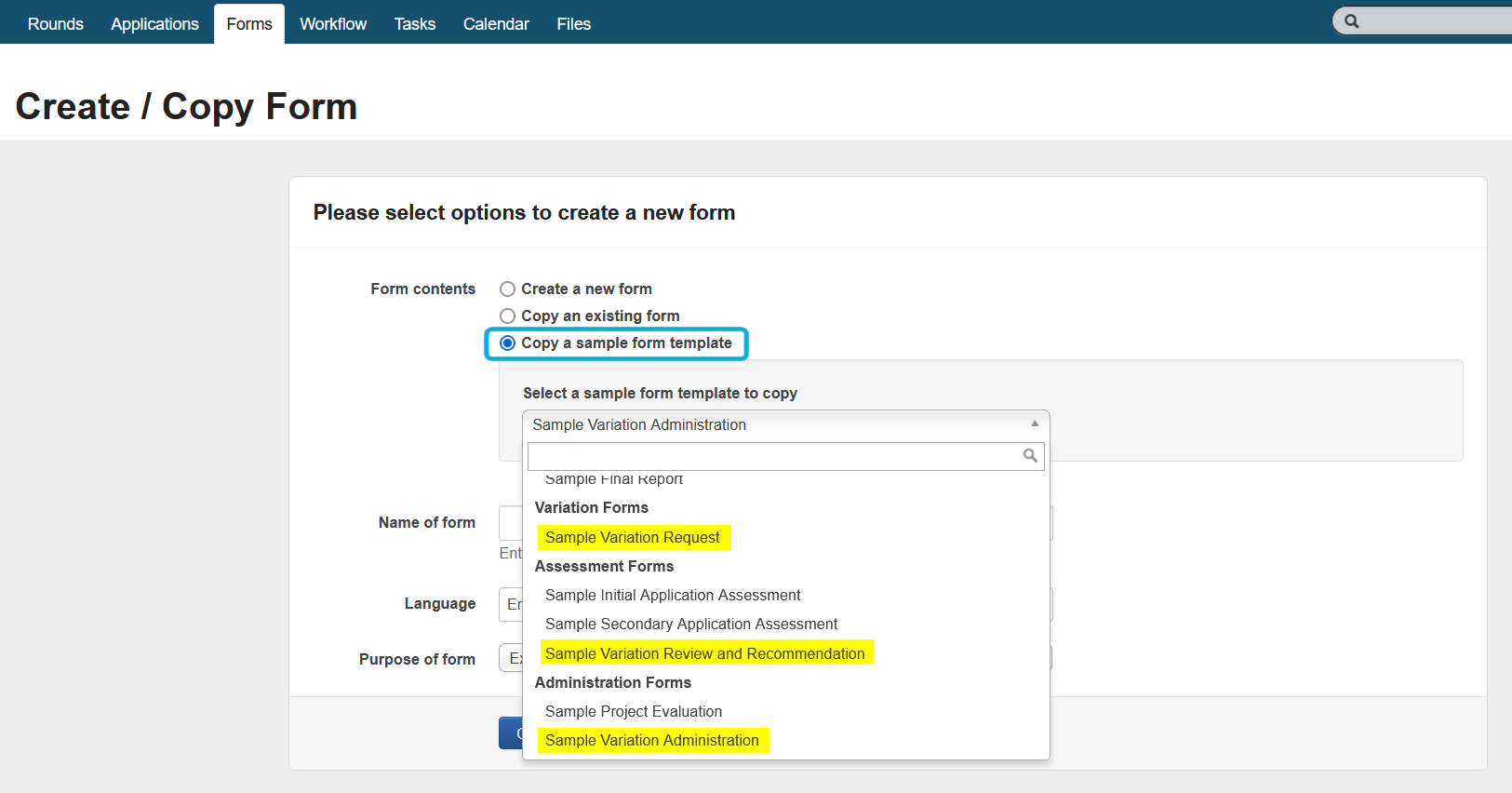Select the 'Create a new form' radio button
Screen dimensions: 1512x793
508,289
